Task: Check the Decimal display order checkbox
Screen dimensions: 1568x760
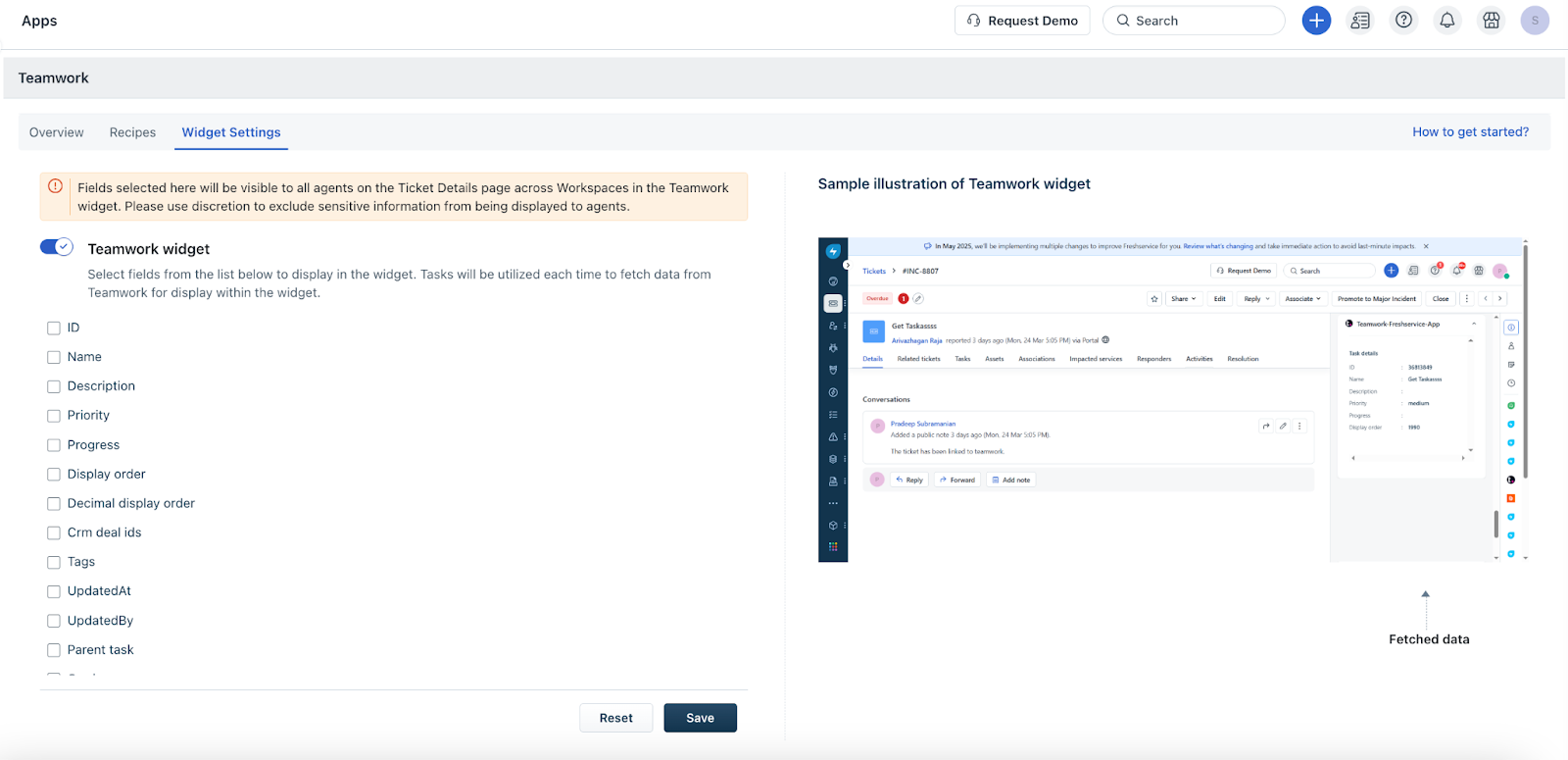Action: [x=54, y=504]
